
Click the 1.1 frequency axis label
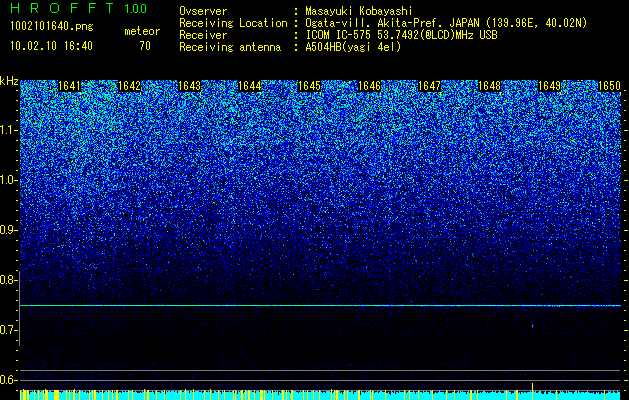[7, 130]
